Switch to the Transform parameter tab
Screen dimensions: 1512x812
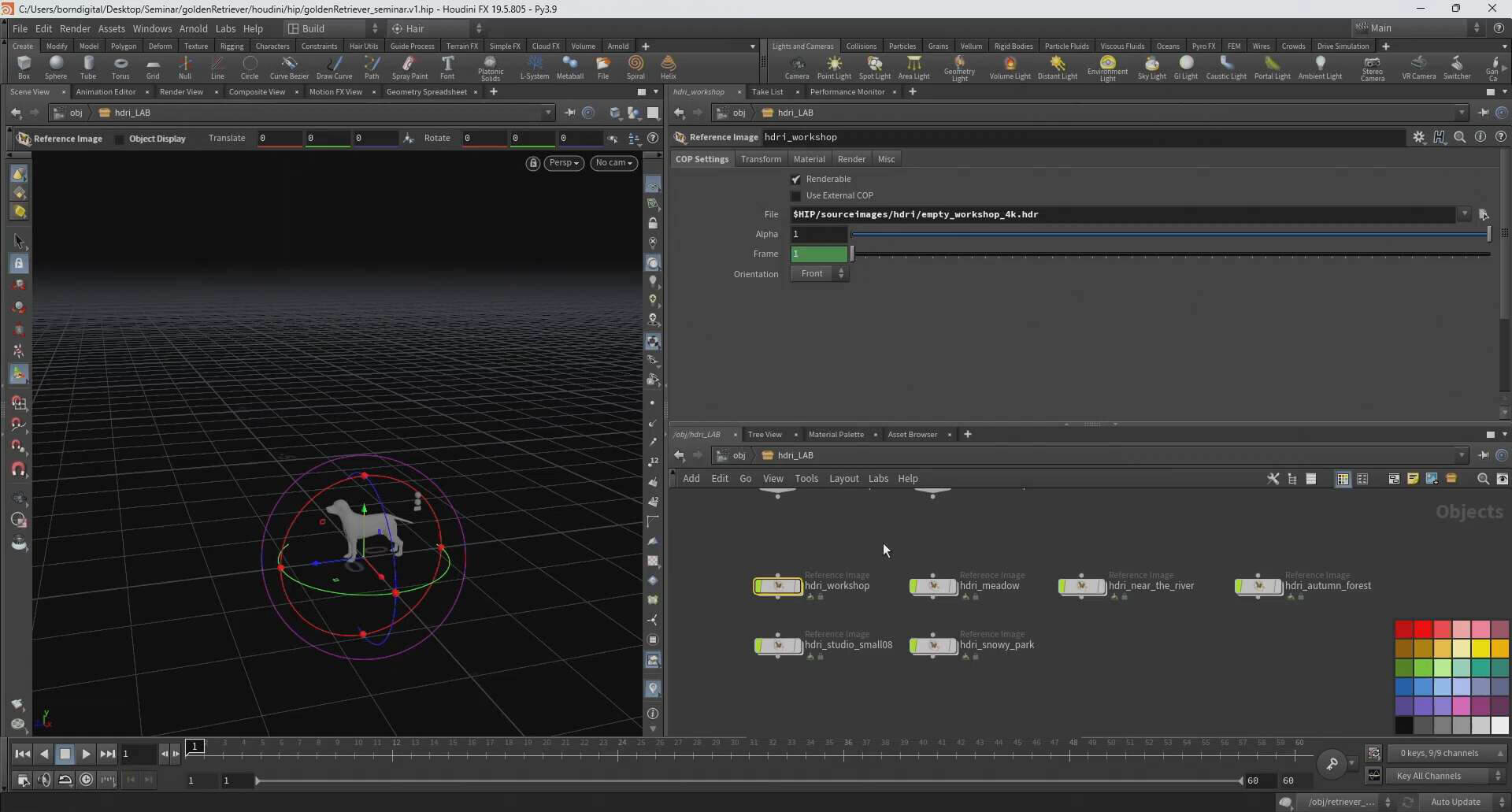coord(761,159)
